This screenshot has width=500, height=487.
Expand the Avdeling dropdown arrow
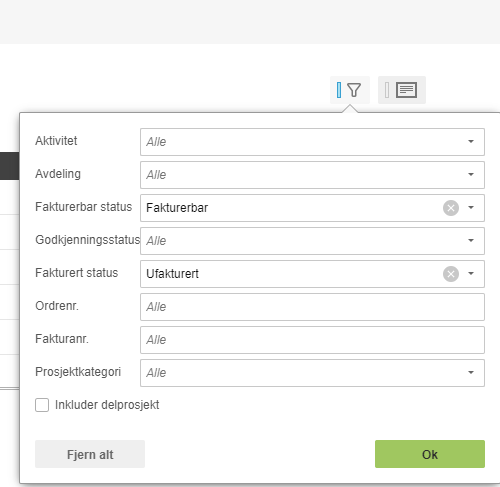tap(471, 175)
